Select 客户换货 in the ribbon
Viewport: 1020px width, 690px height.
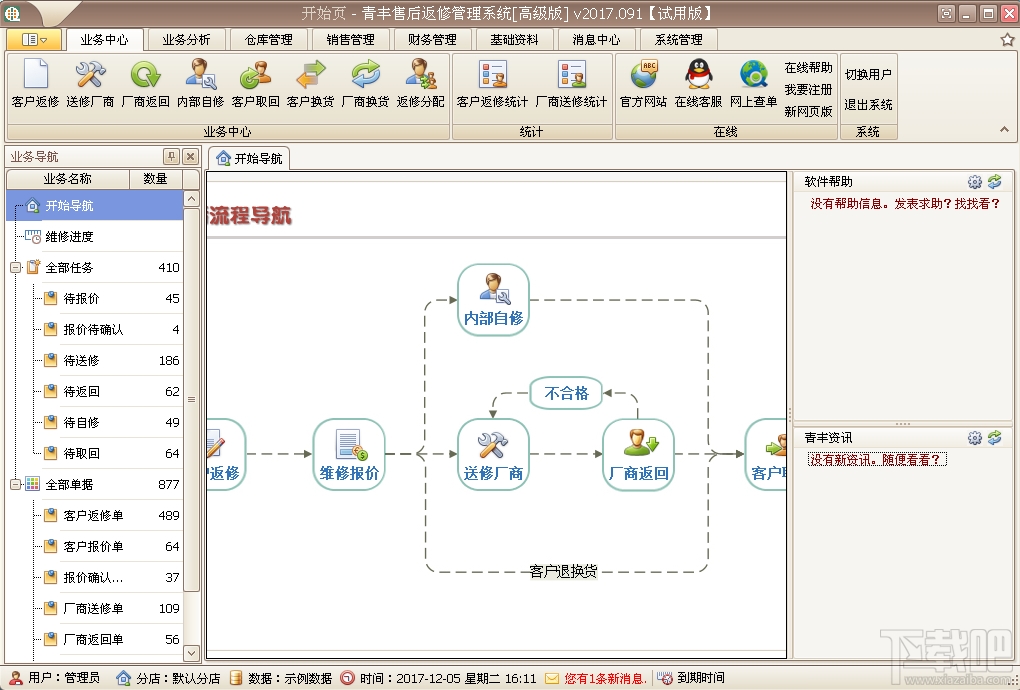click(310, 83)
